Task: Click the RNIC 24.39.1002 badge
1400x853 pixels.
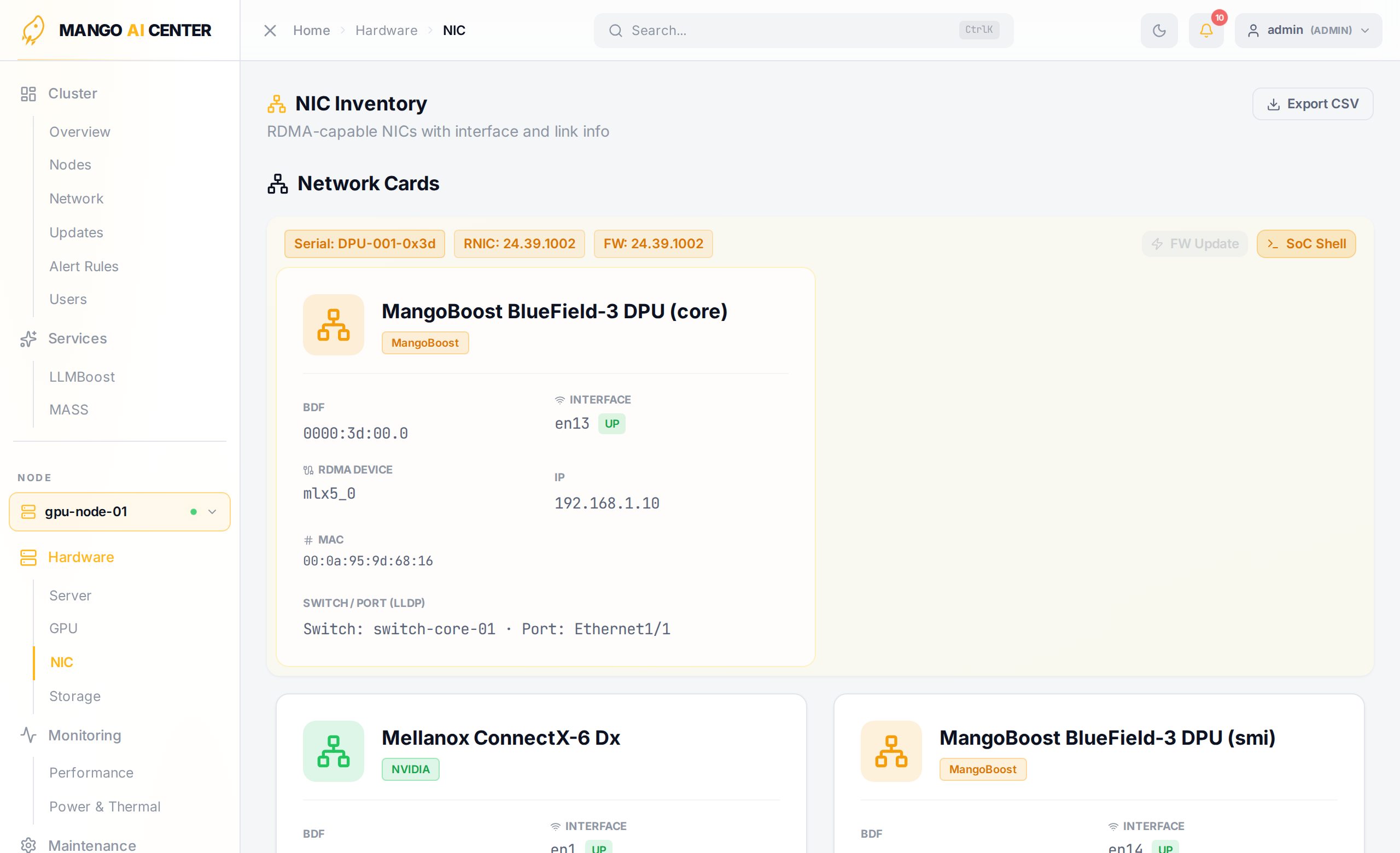Action: click(x=520, y=244)
